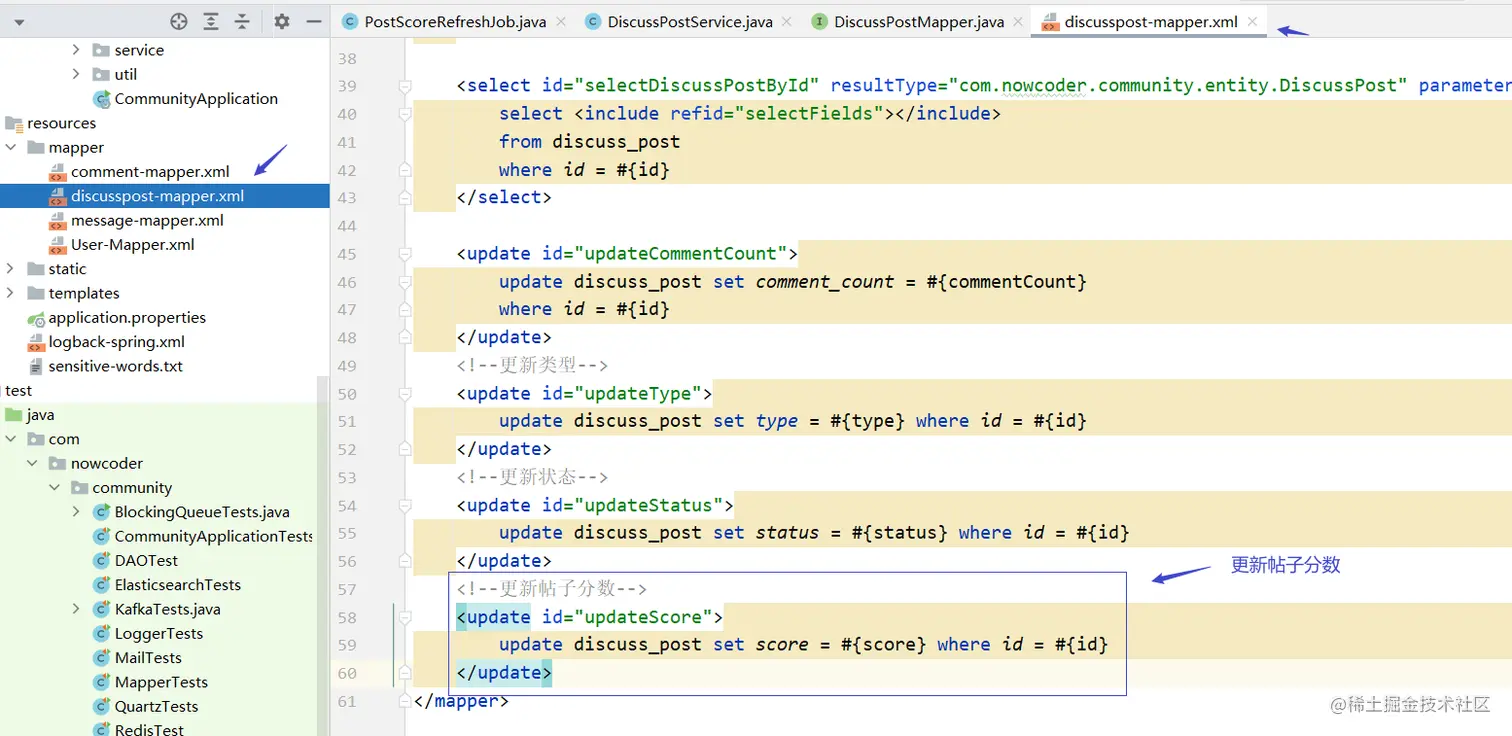Open project view dropdown arrow at top left
Image resolution: width=1512 pixels, height=736 pixels.
tap(19, 21)
